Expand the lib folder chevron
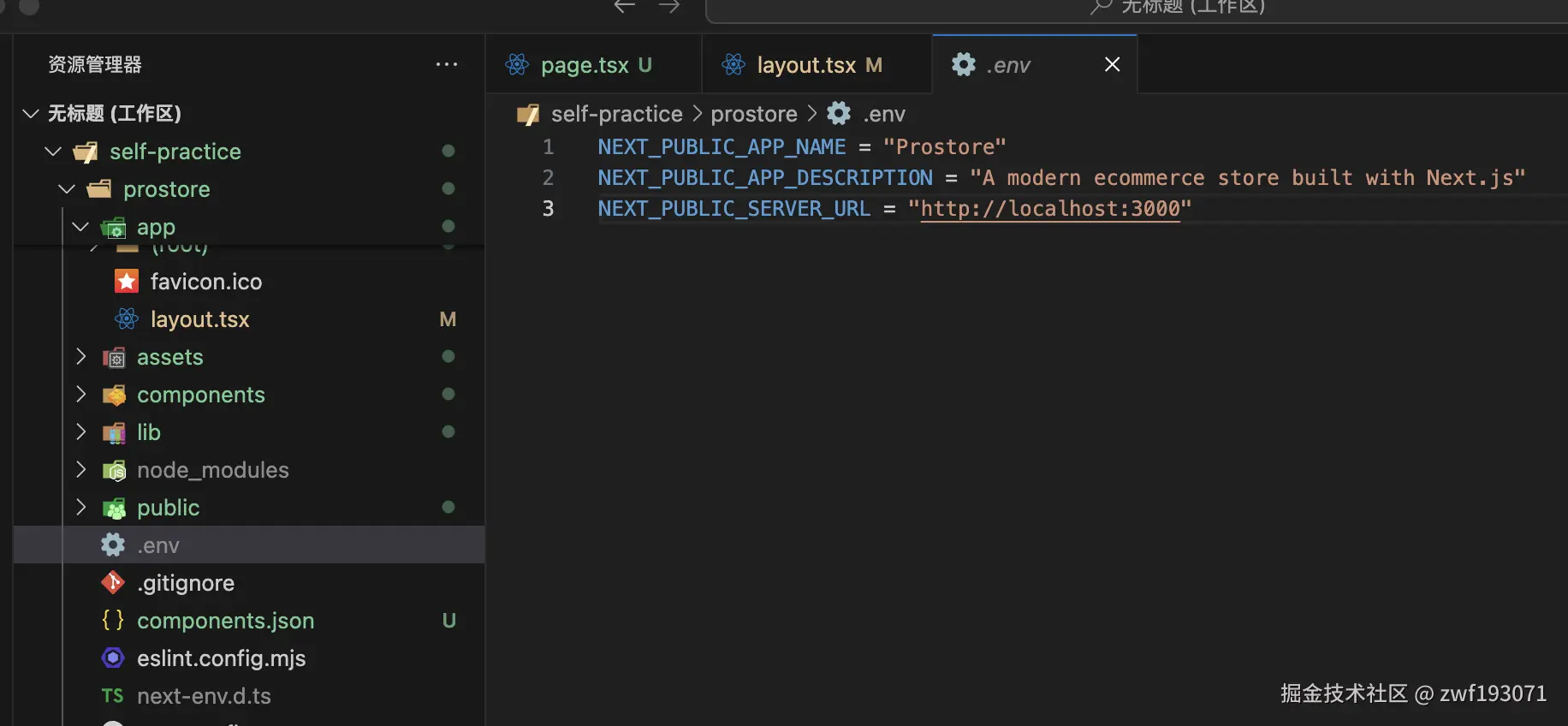The width and height of the screenshot is (1568, 726). 80,431
